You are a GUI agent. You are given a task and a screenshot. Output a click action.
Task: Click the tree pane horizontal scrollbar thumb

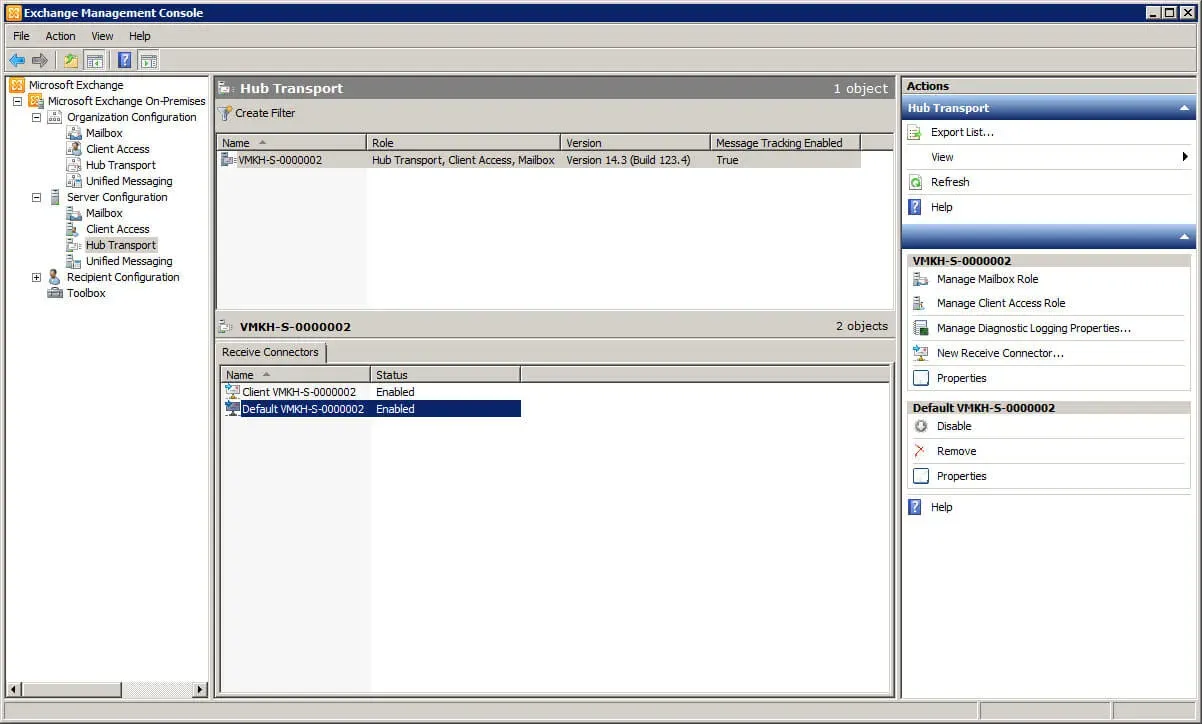72,689
